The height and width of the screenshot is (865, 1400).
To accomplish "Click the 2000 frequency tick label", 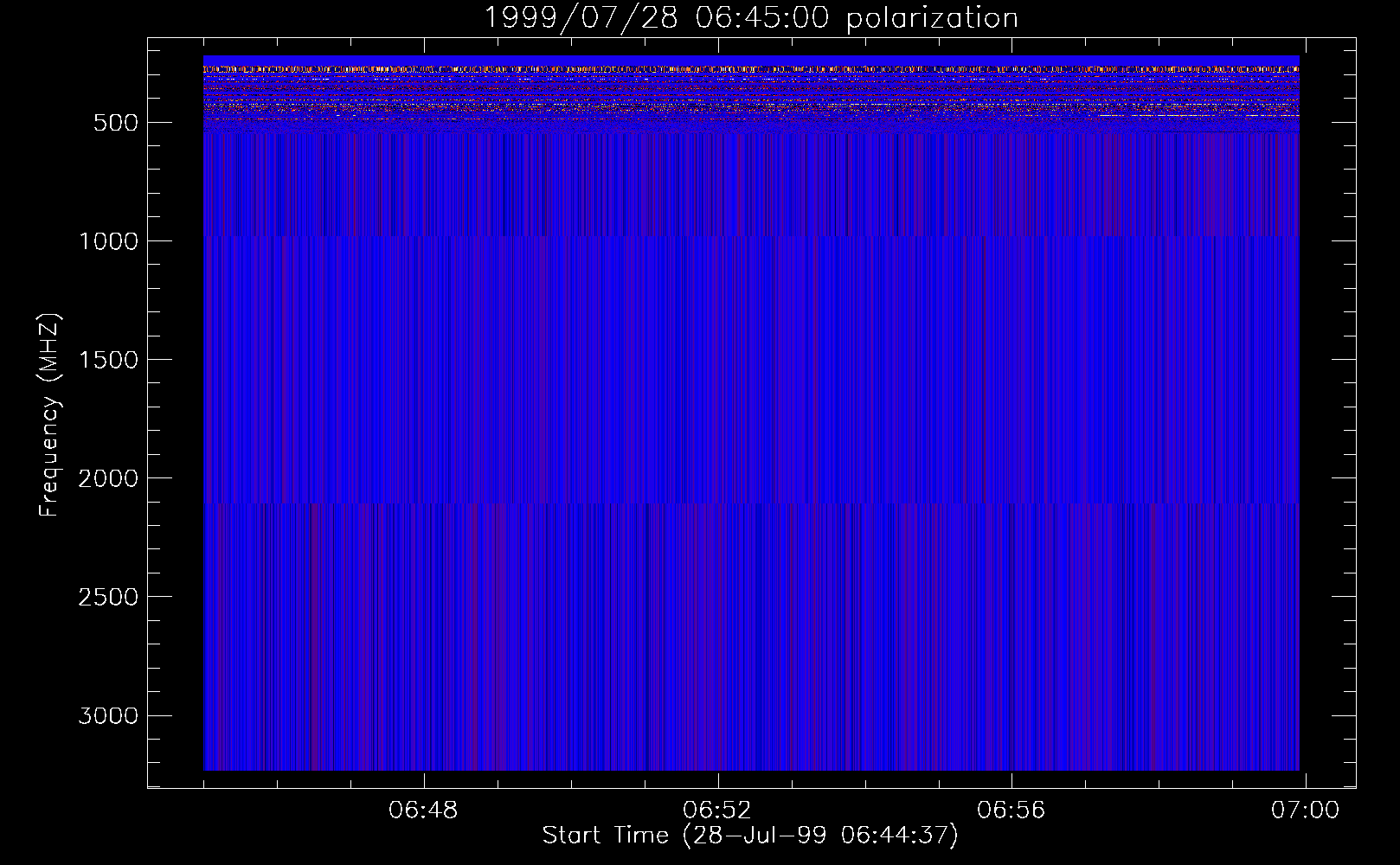I will [108, 478].
